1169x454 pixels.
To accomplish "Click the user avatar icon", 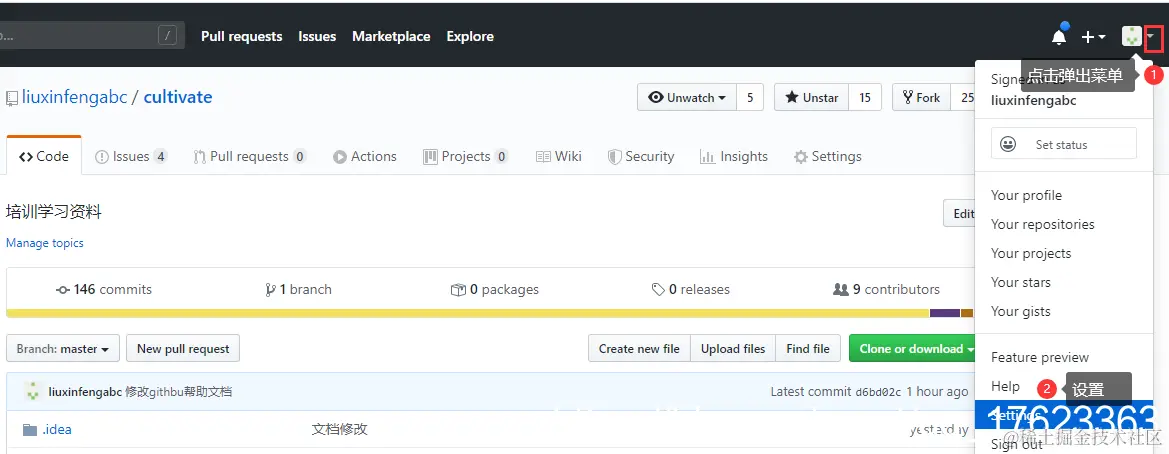I will [1131, 37].
